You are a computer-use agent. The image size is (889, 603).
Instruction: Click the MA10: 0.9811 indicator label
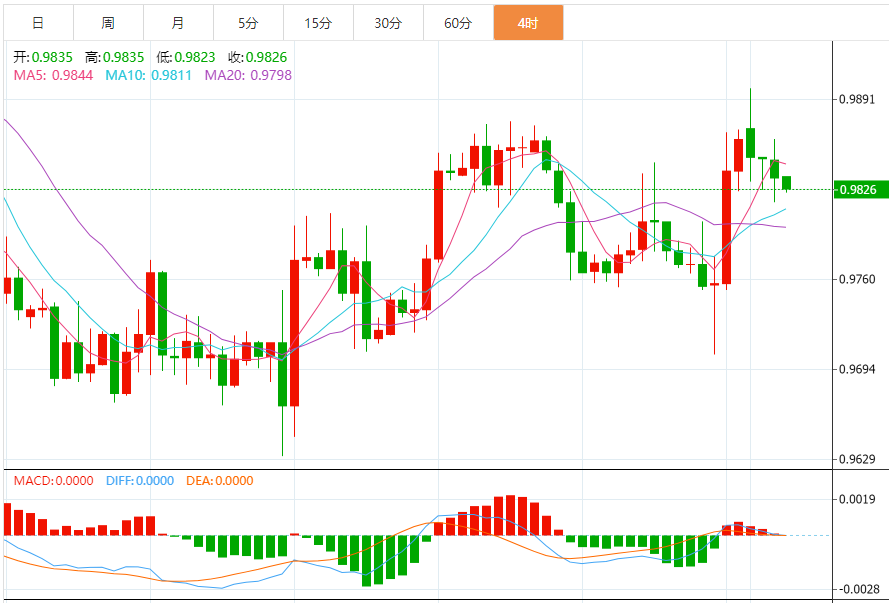click(x=149, y=75)
